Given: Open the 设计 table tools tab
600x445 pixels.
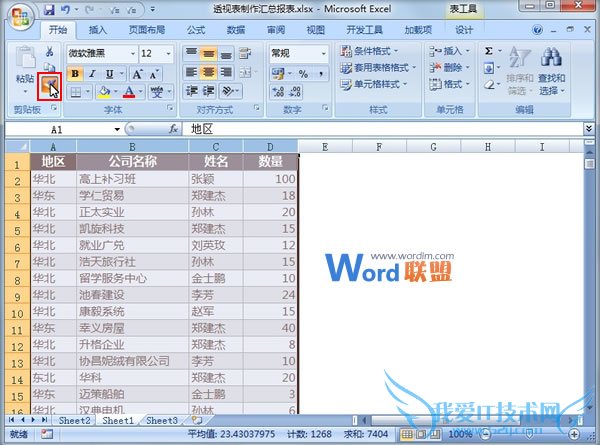Looking at the screenshot, I should point(464,30).
